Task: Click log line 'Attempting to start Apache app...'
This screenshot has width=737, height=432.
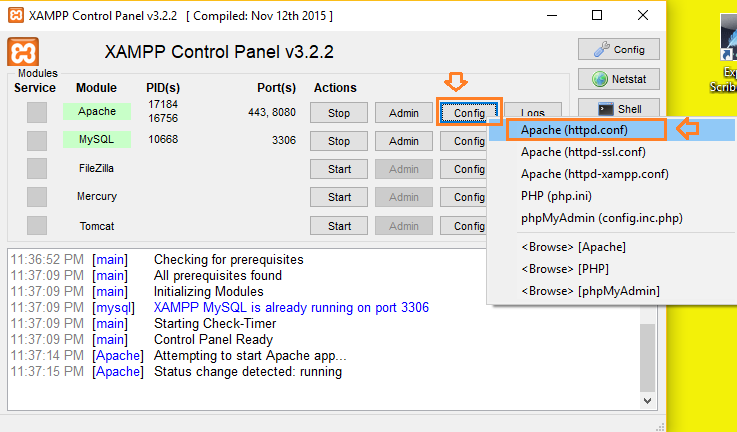Action: point(250,355)
